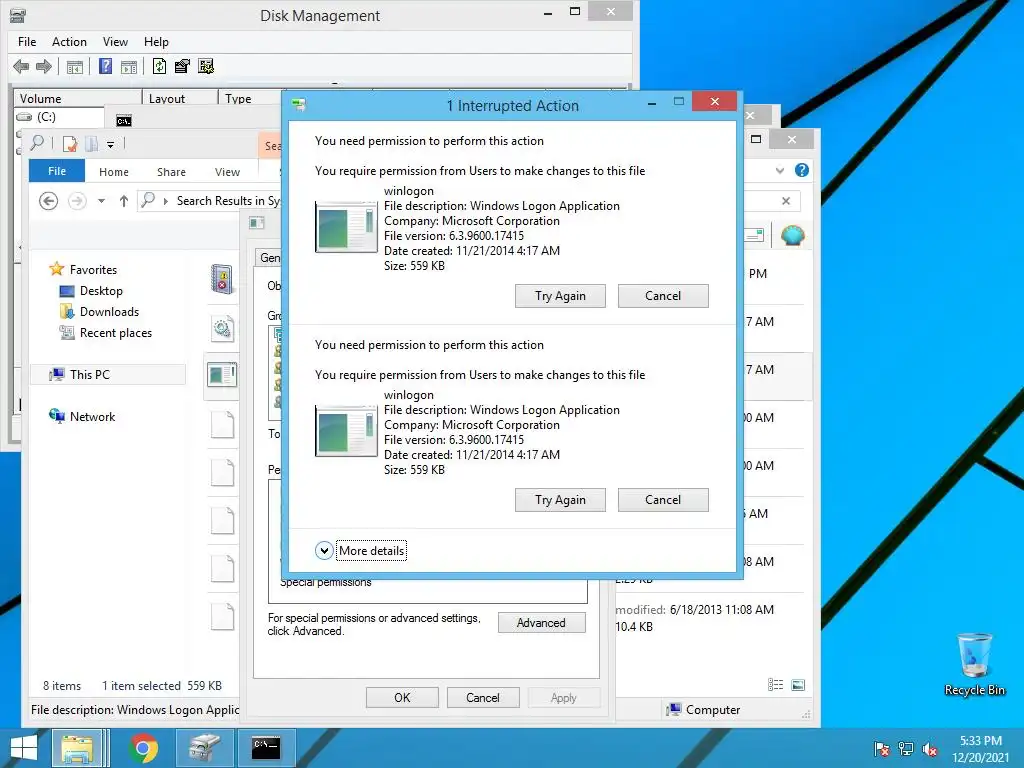Open View menu in Disk Management
1024x768 pixels.
pos(115,42)
